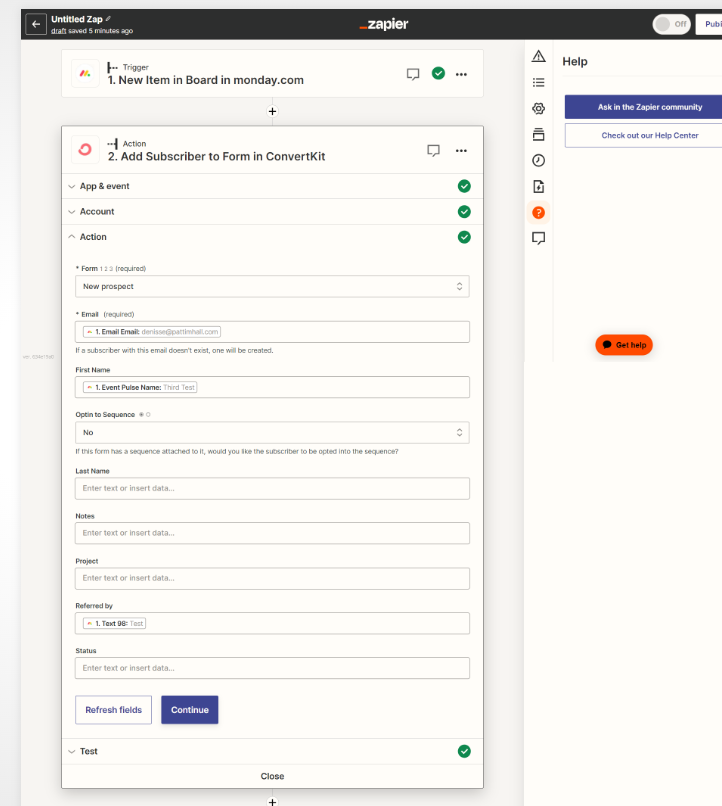722x806 pixels.
Task: Open the trigger step's three-dot menu
Action: pos(461,74)
